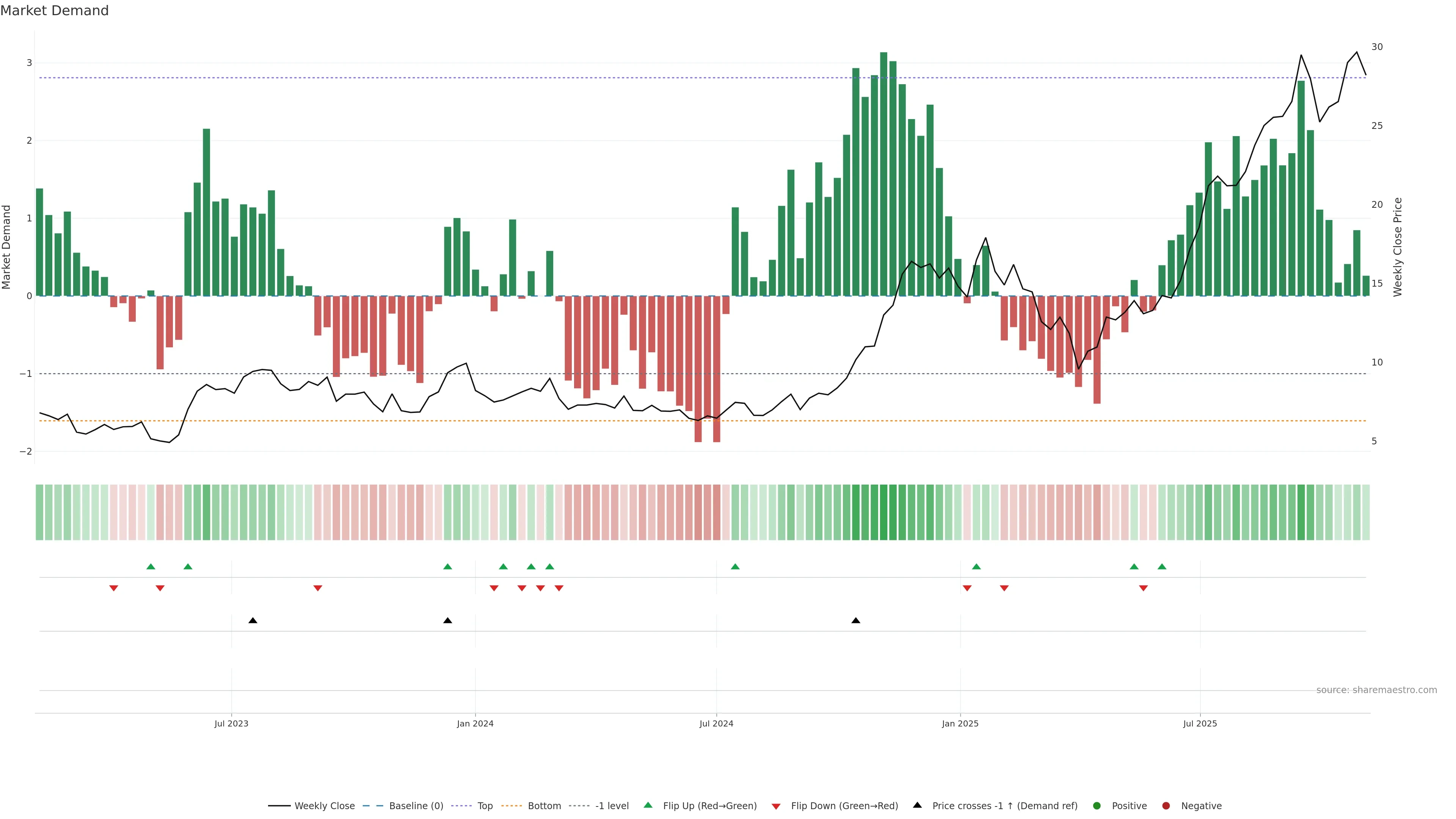1456x819 pixels.
Task: Click Flip Up green triangle legend icon
Action: (x=648, y=805)
